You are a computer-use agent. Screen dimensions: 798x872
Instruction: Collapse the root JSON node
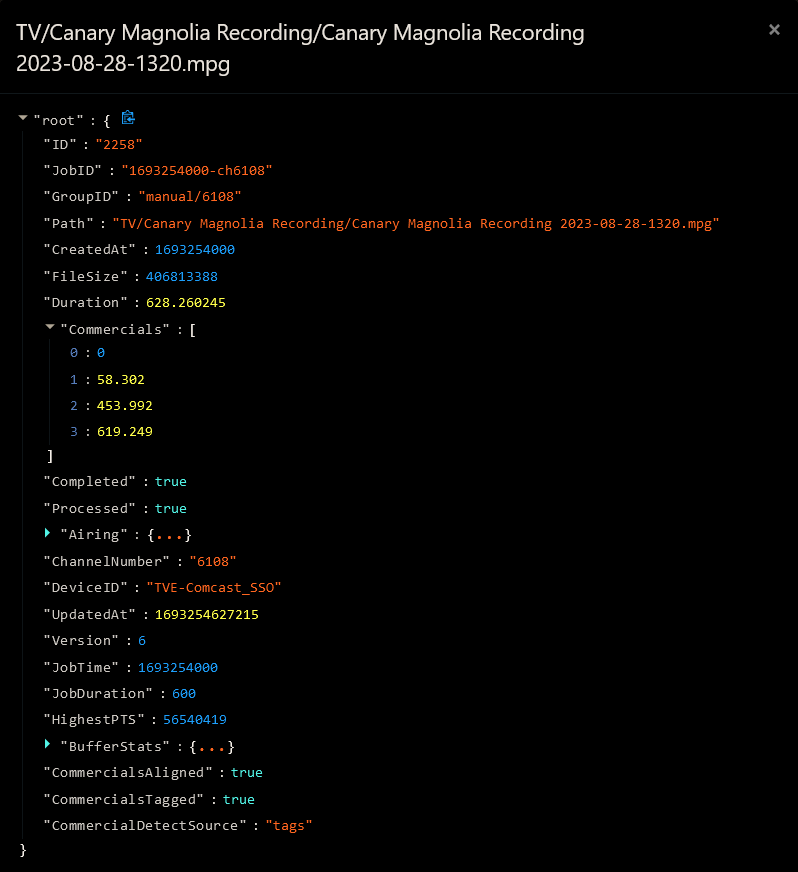pos(23,119)
